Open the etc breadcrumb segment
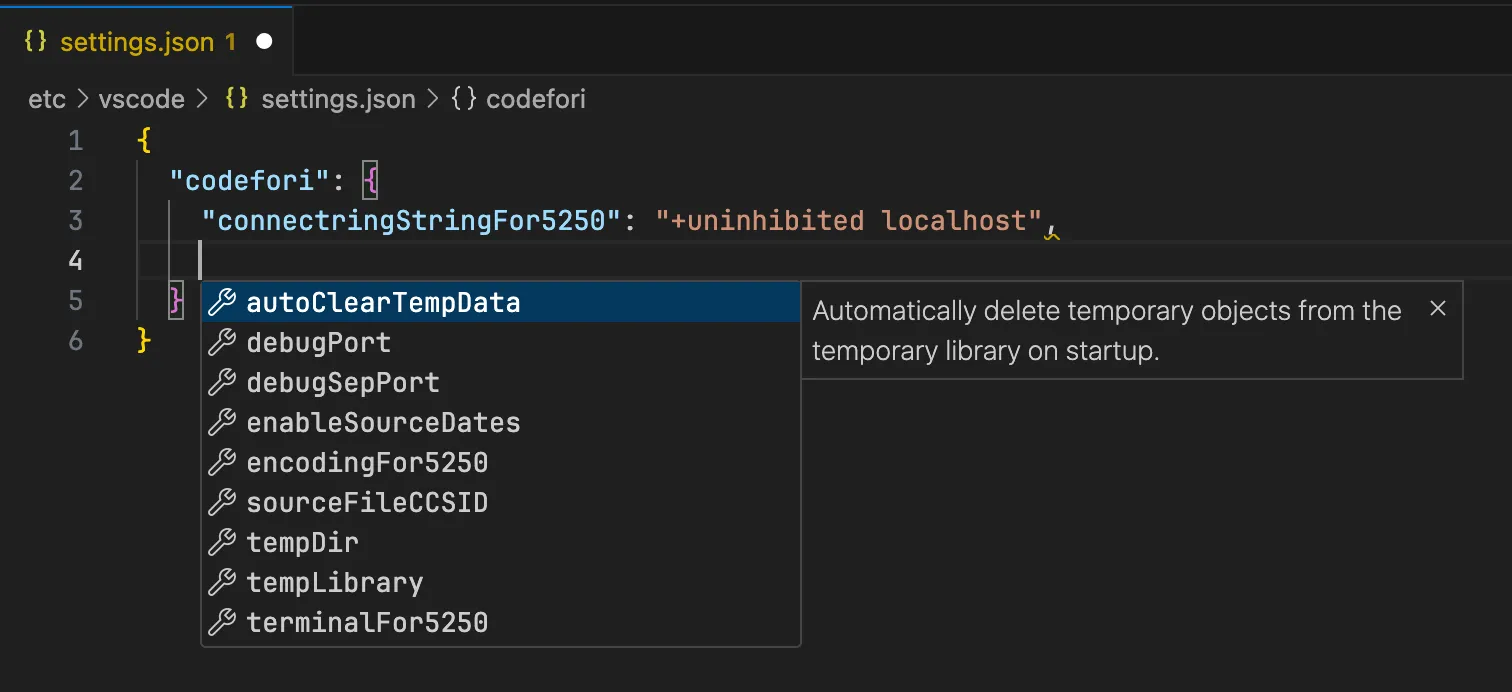 (47, 99)
